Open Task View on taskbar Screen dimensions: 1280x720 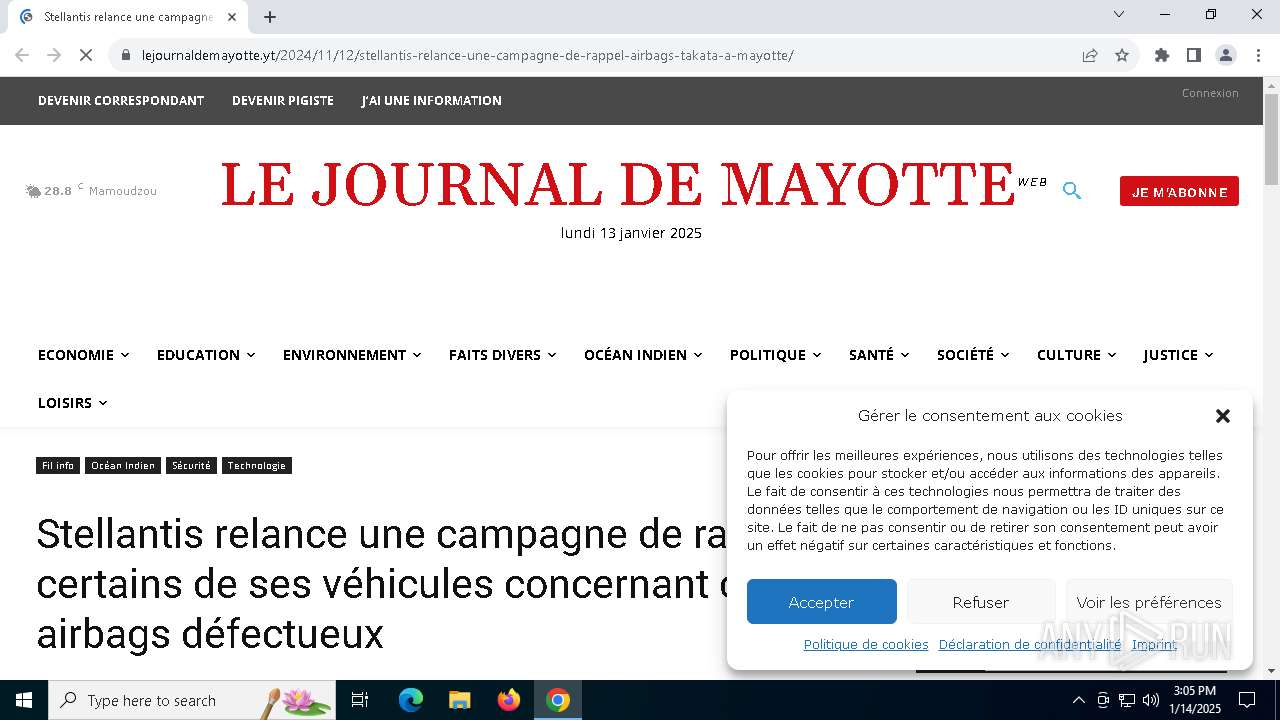[360, 700]
